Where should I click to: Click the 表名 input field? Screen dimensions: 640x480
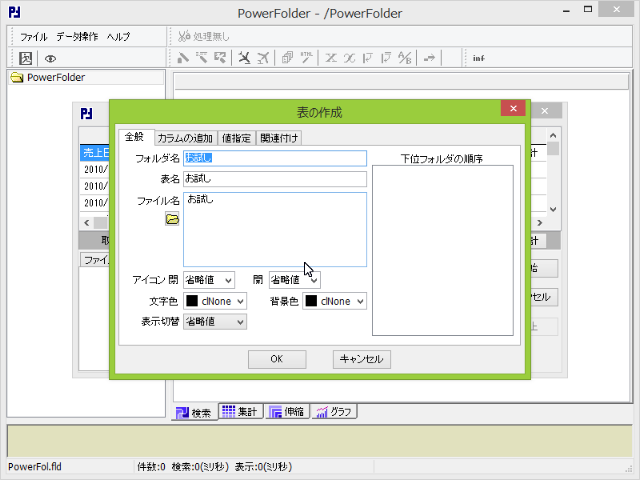pyautogui.click(x=275, y=179)
